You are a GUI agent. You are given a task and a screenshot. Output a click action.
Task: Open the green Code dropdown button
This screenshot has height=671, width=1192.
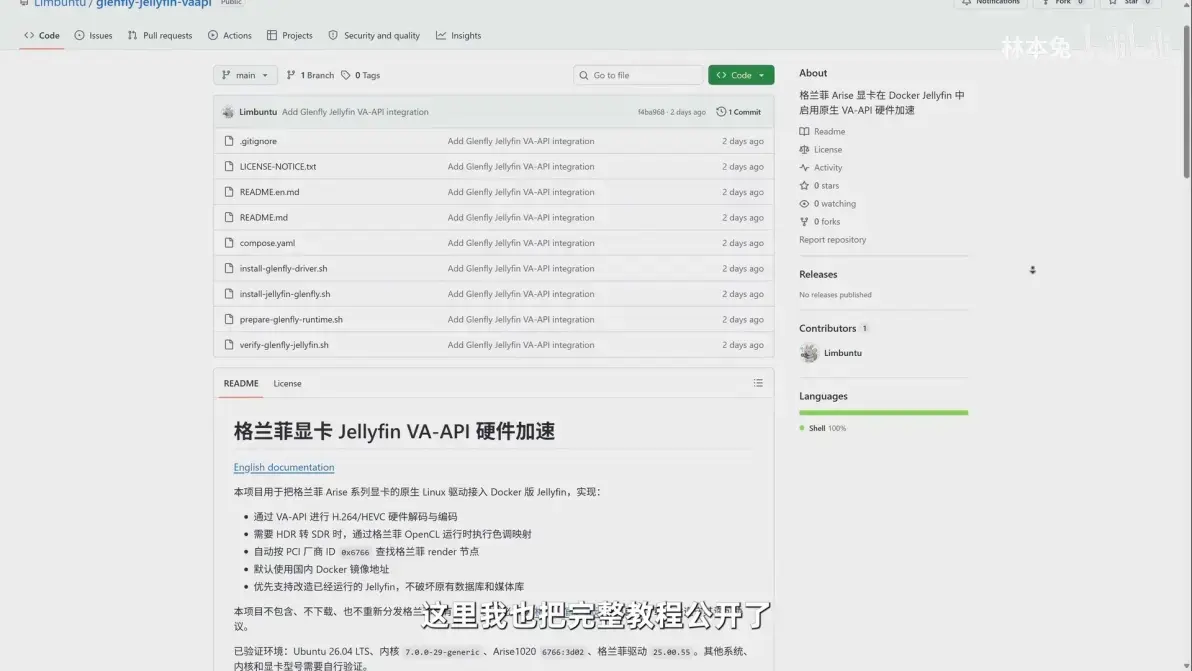tap(741, 75)
